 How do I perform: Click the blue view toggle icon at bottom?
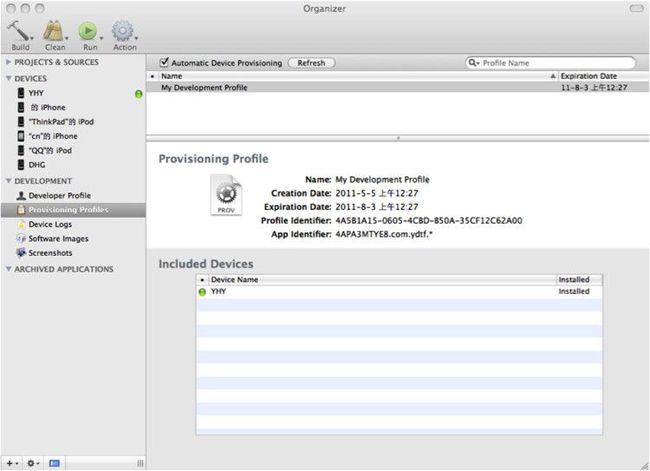[x=54, y=463]
